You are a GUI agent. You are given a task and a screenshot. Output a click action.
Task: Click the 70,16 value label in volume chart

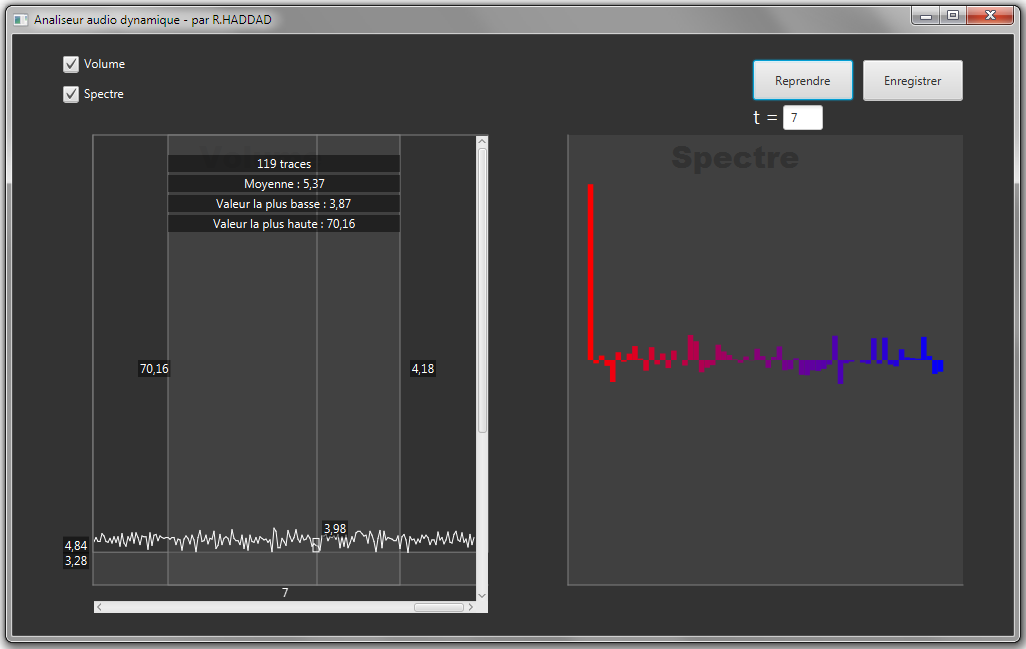154,369
